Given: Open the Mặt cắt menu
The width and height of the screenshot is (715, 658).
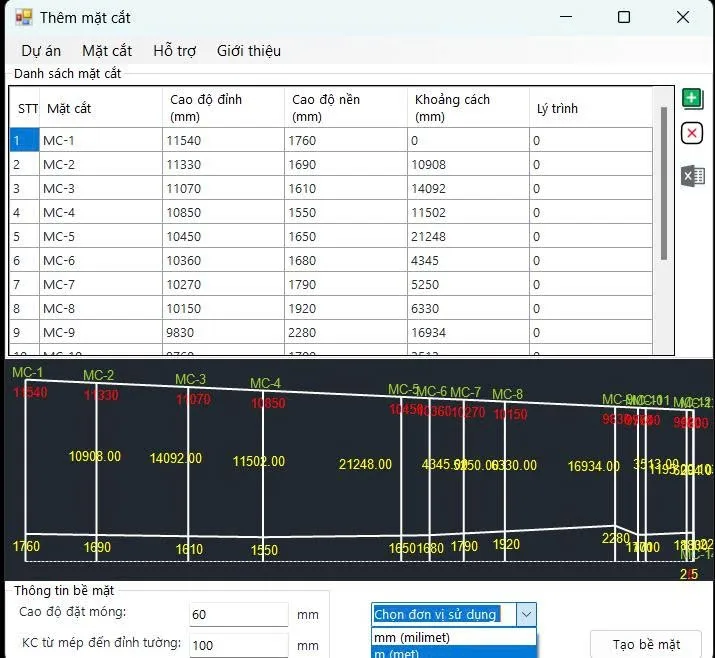Looking at the screenshot, I should point(107,51).
